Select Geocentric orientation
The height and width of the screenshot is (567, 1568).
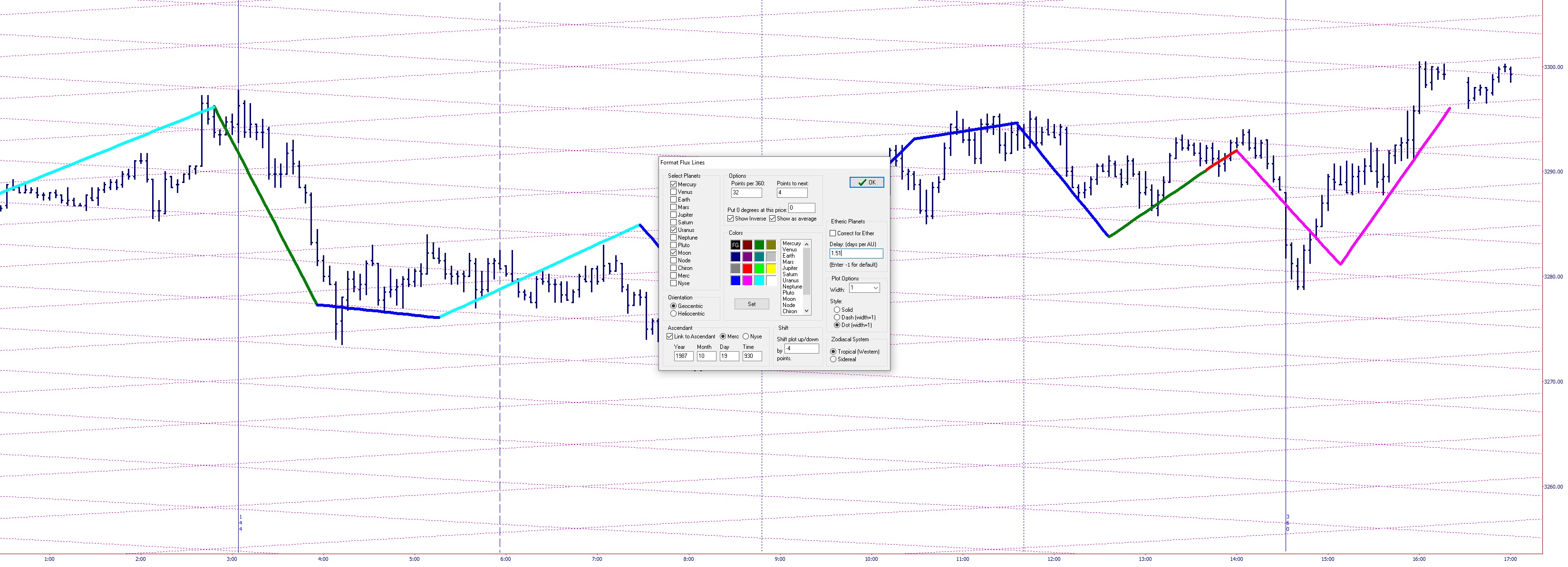click(x=673, y=306)
